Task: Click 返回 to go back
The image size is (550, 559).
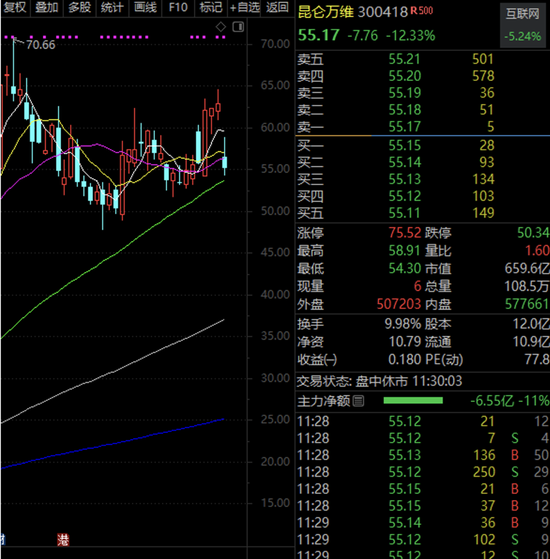Action: (277, 7)
